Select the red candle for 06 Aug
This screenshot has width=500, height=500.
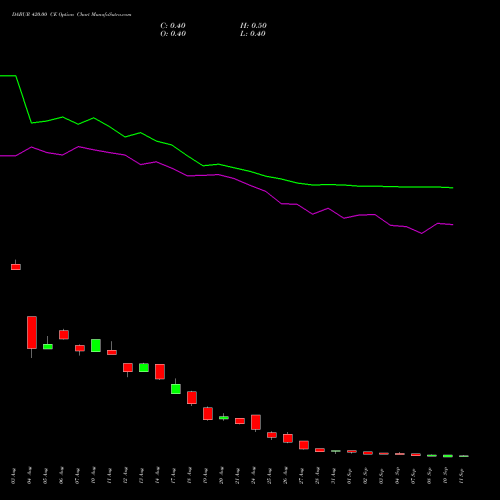tap(64, 335)
